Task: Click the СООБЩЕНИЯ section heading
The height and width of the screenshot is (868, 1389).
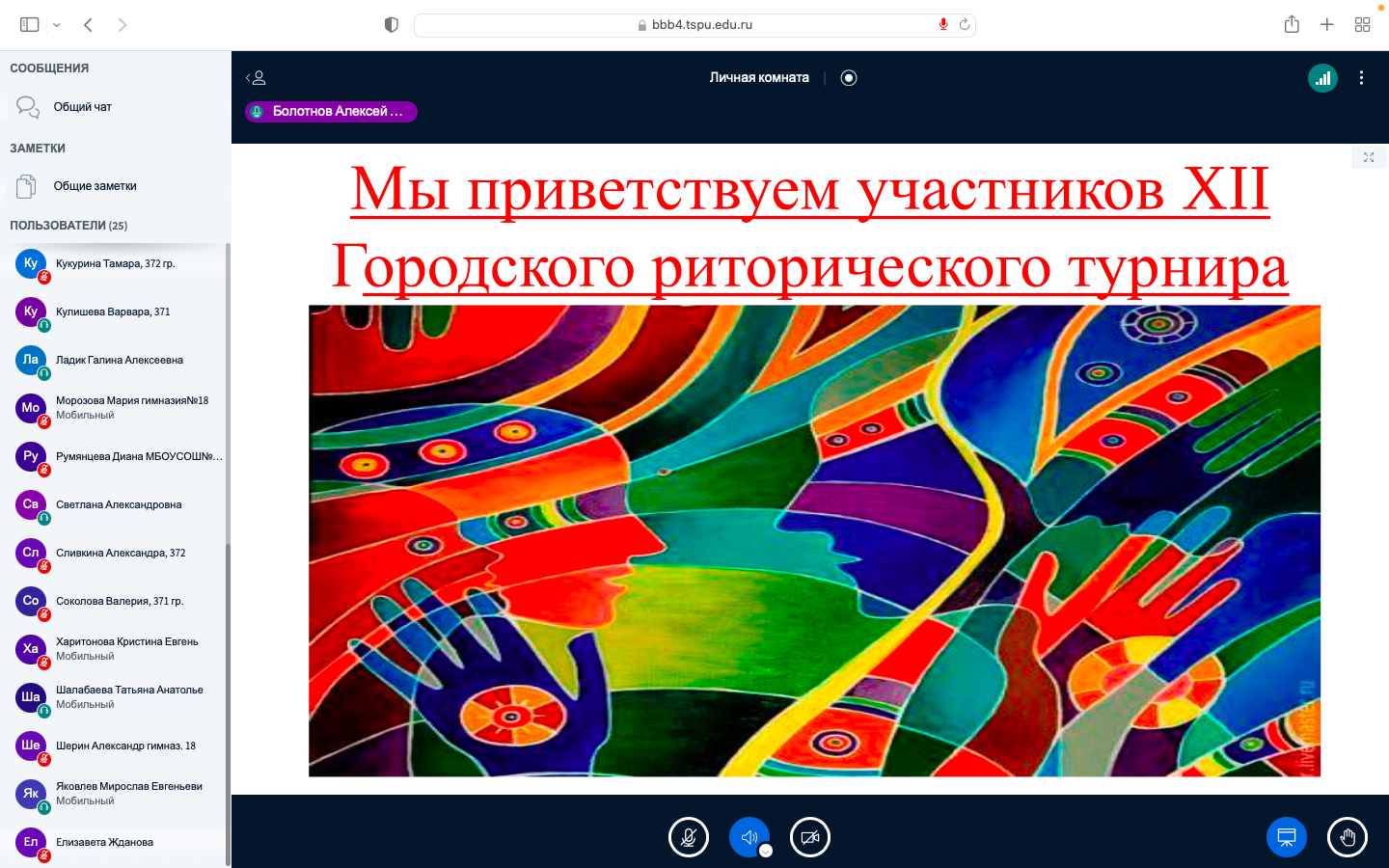Action: click(x=49, y=68)
